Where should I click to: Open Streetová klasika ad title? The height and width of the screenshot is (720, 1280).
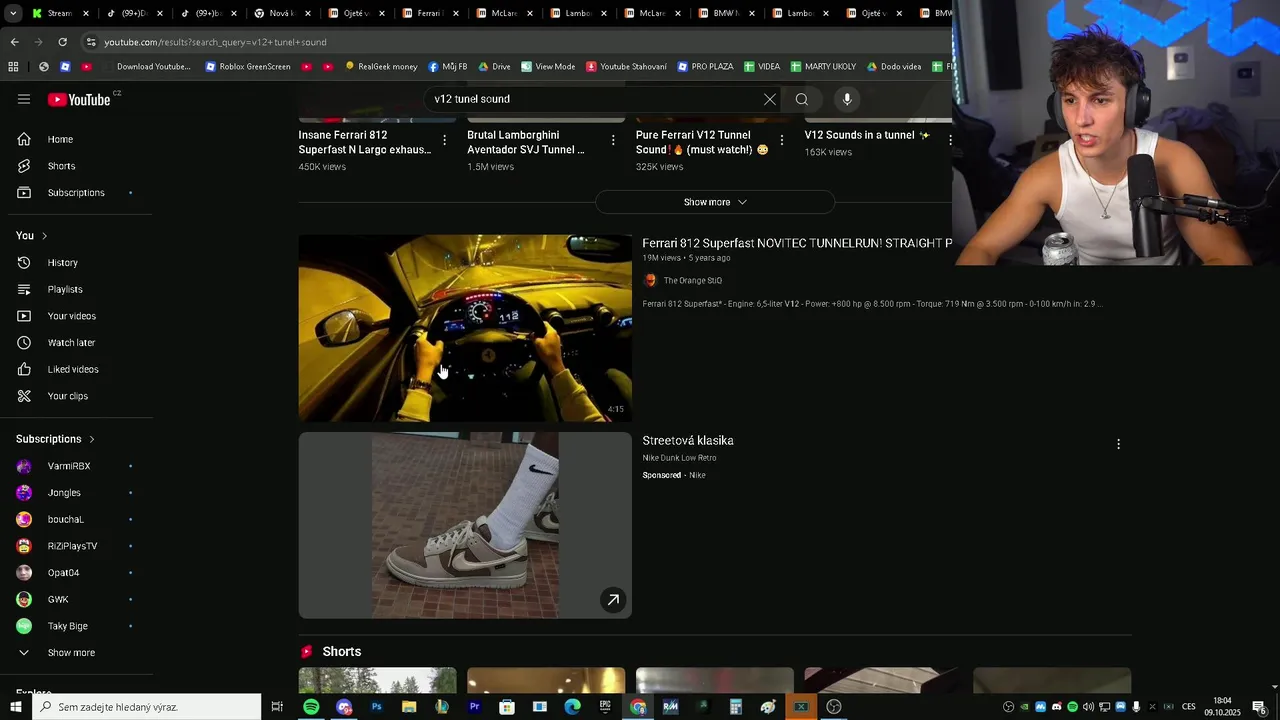tap(688, 441)
